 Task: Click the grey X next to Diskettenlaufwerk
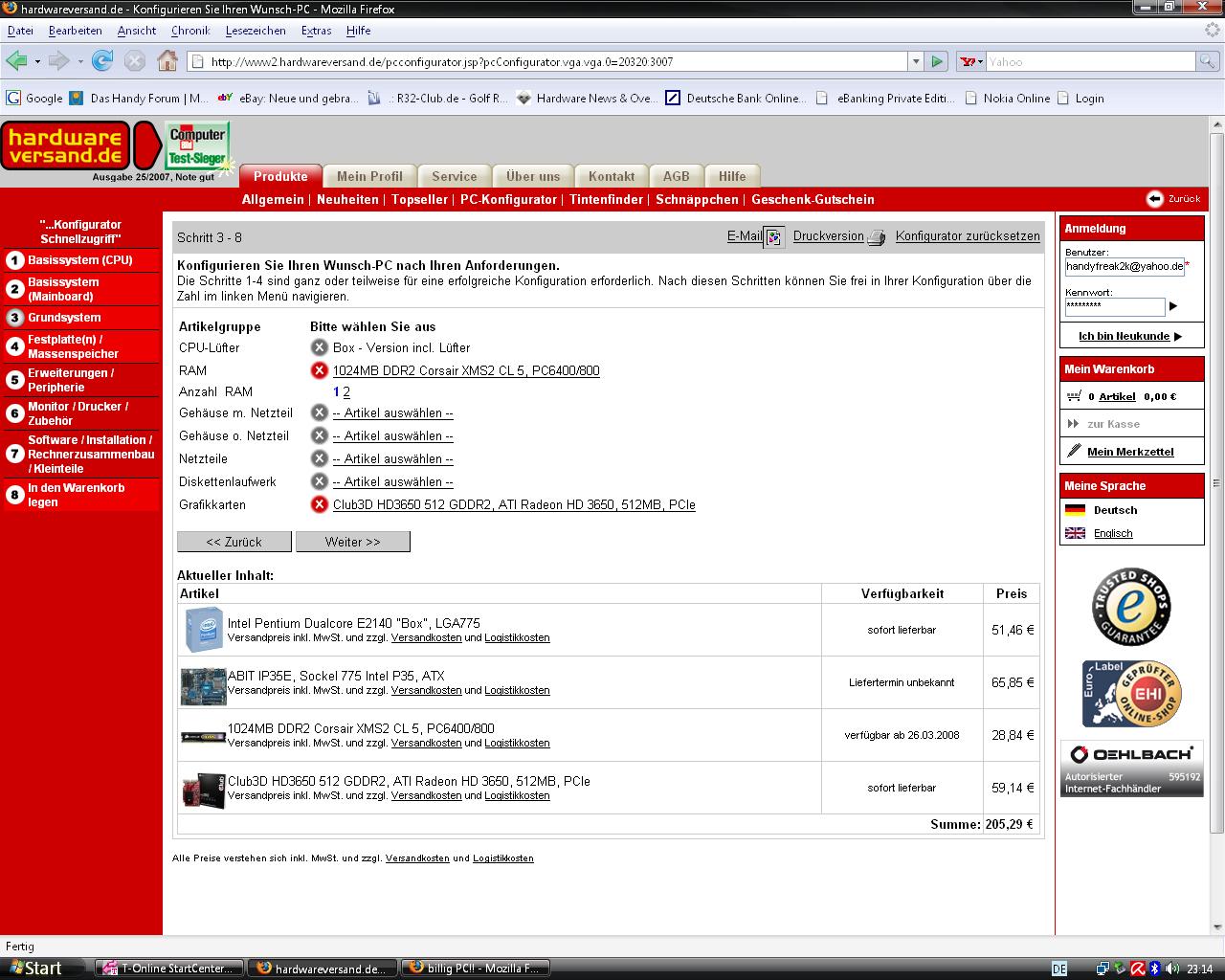click(320, 481)
